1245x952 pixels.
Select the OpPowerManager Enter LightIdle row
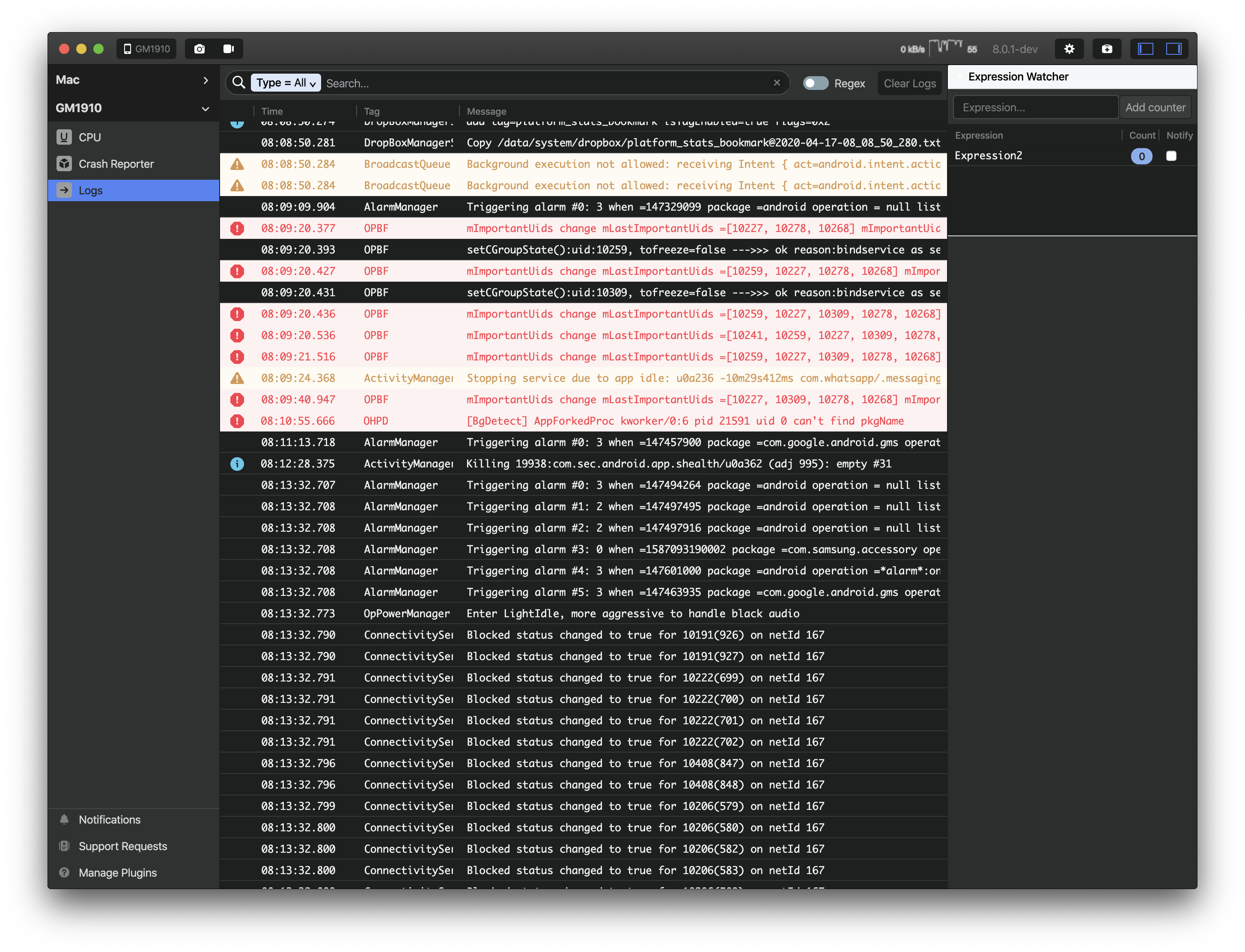pyautogui.click(x=583, y=614)
